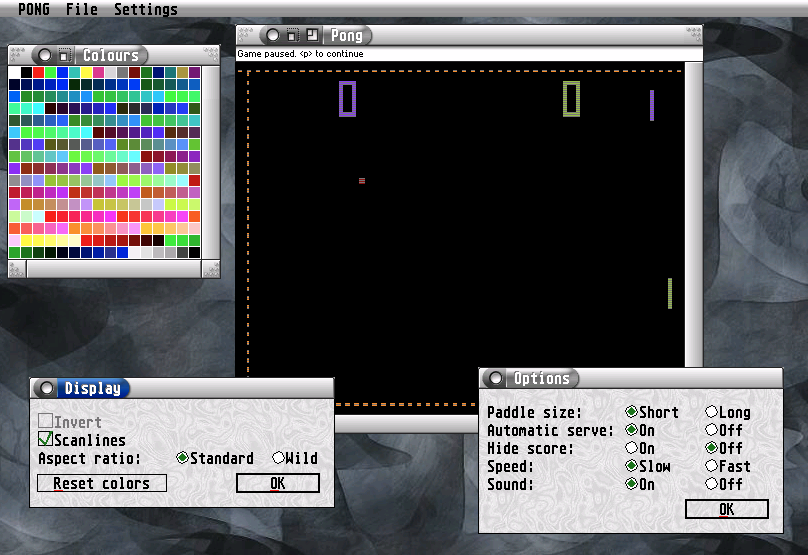Click the bottom-left corner gadget of Colours window

click(x=17, y=269)
